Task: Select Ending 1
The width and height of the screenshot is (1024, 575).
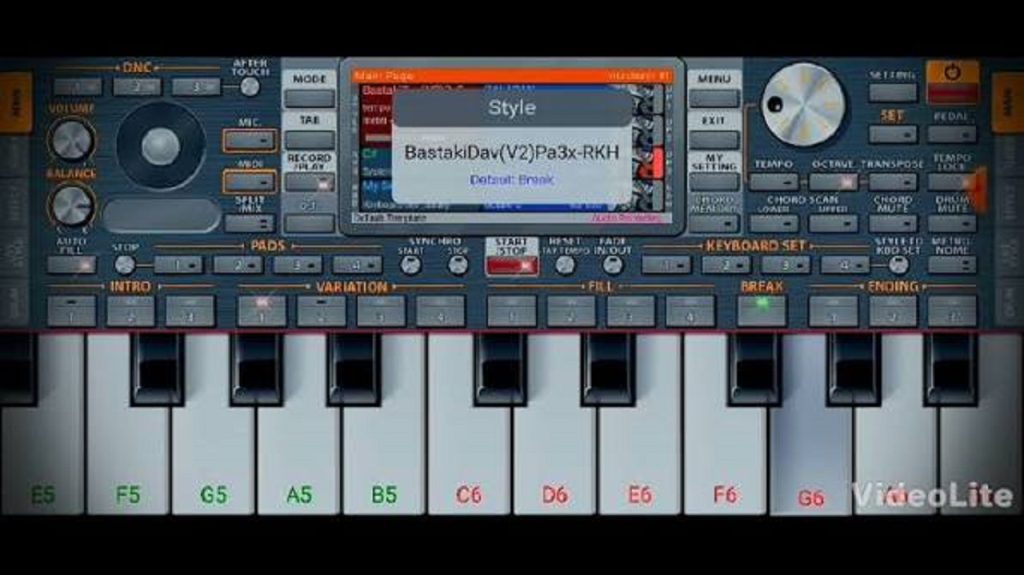Action: (x=833, y=310)
